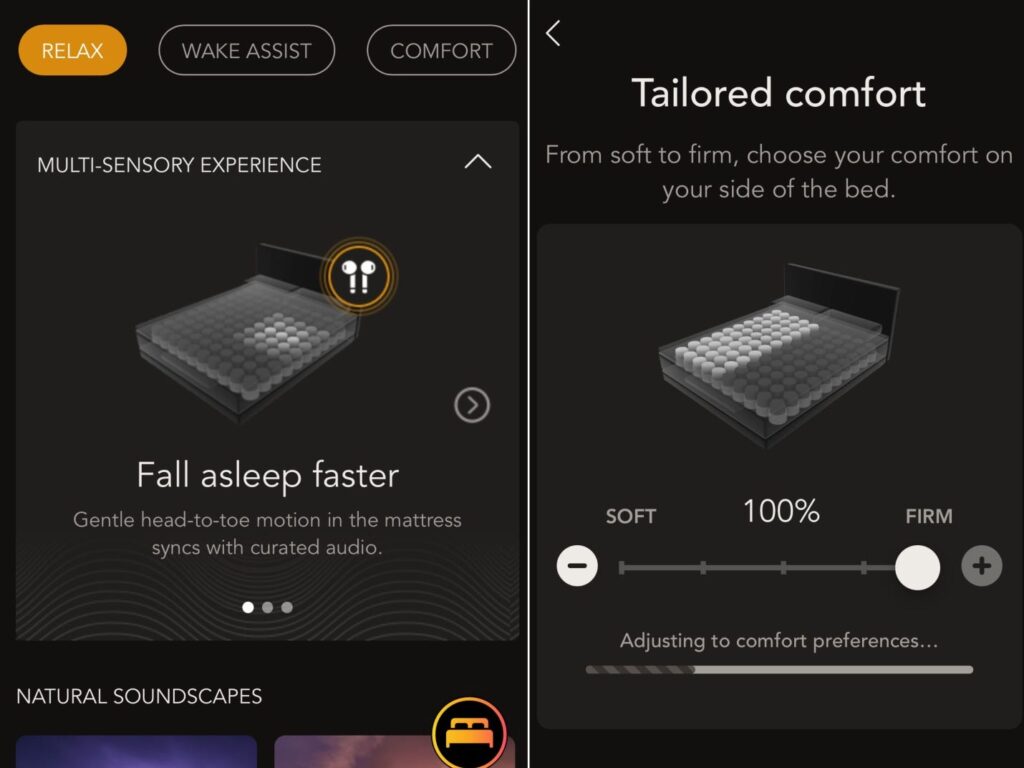Click the firmness slider handle at 100%
Viewport: 1024px width, 768px height.
(918, 568)
